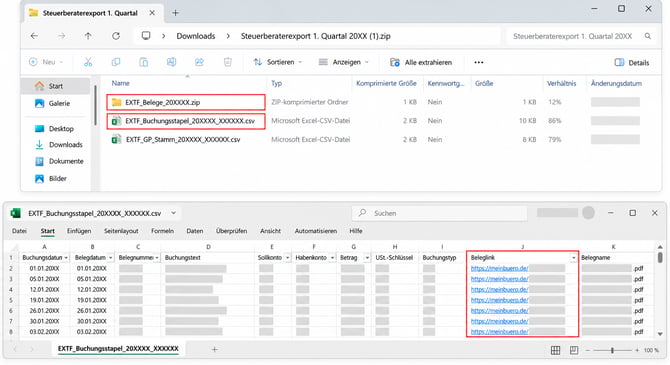The height and width of the screenshot is (365, 670).
Task: Click the Paste icon in Explorer toolbar
Action: [x=144, y=62]
